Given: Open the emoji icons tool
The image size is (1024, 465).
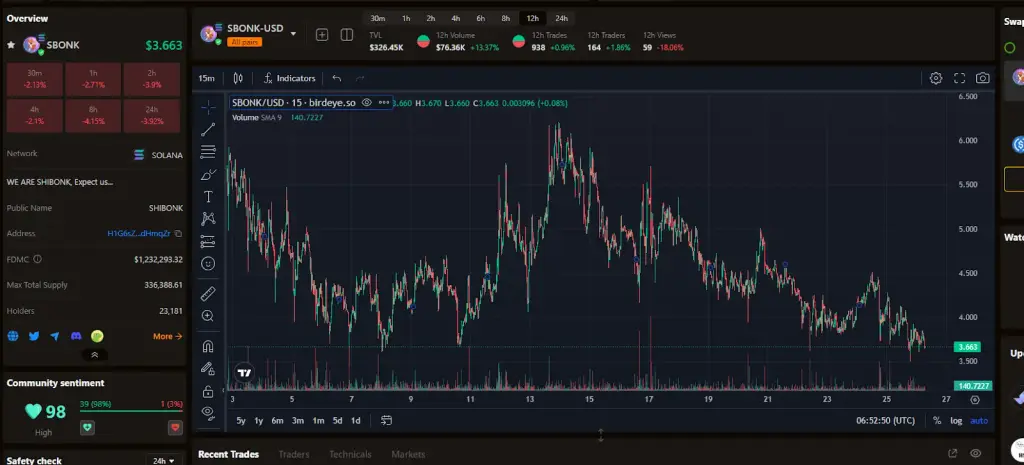Looking at the screenshot, I should tap(208, 264).
